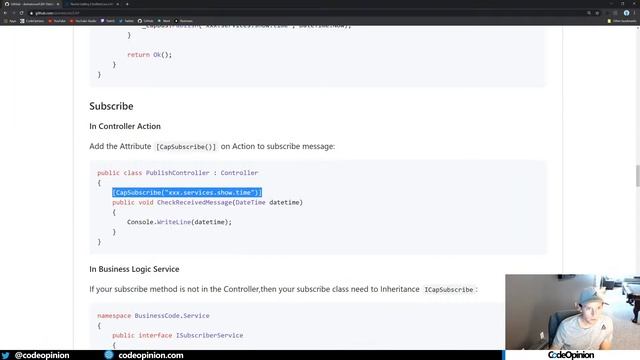Click the 'return Ok();' code line
The width and height of the screenshot is (640, 360).
149,55
